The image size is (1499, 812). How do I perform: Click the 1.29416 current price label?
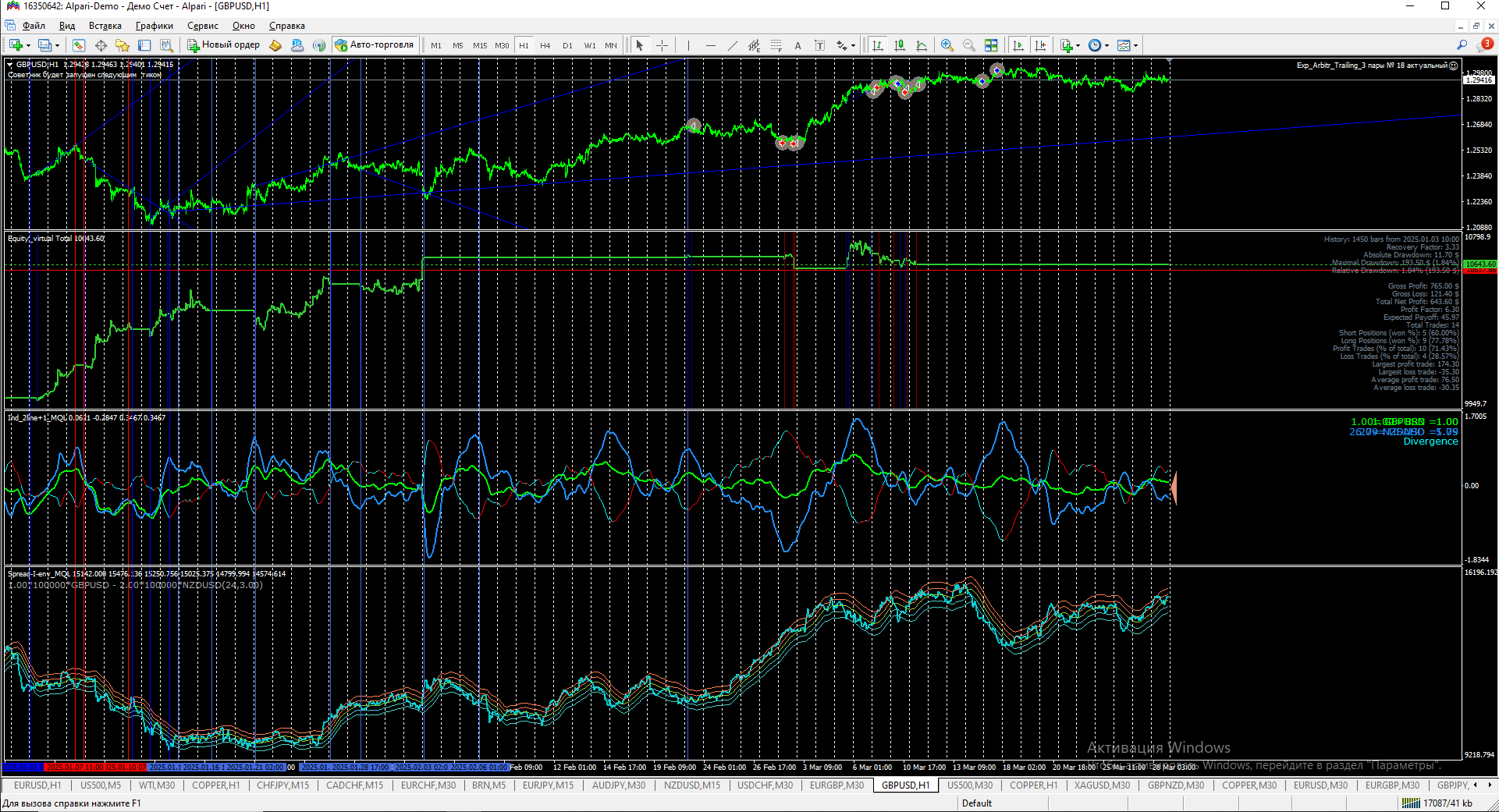(x=1479, y=80)
